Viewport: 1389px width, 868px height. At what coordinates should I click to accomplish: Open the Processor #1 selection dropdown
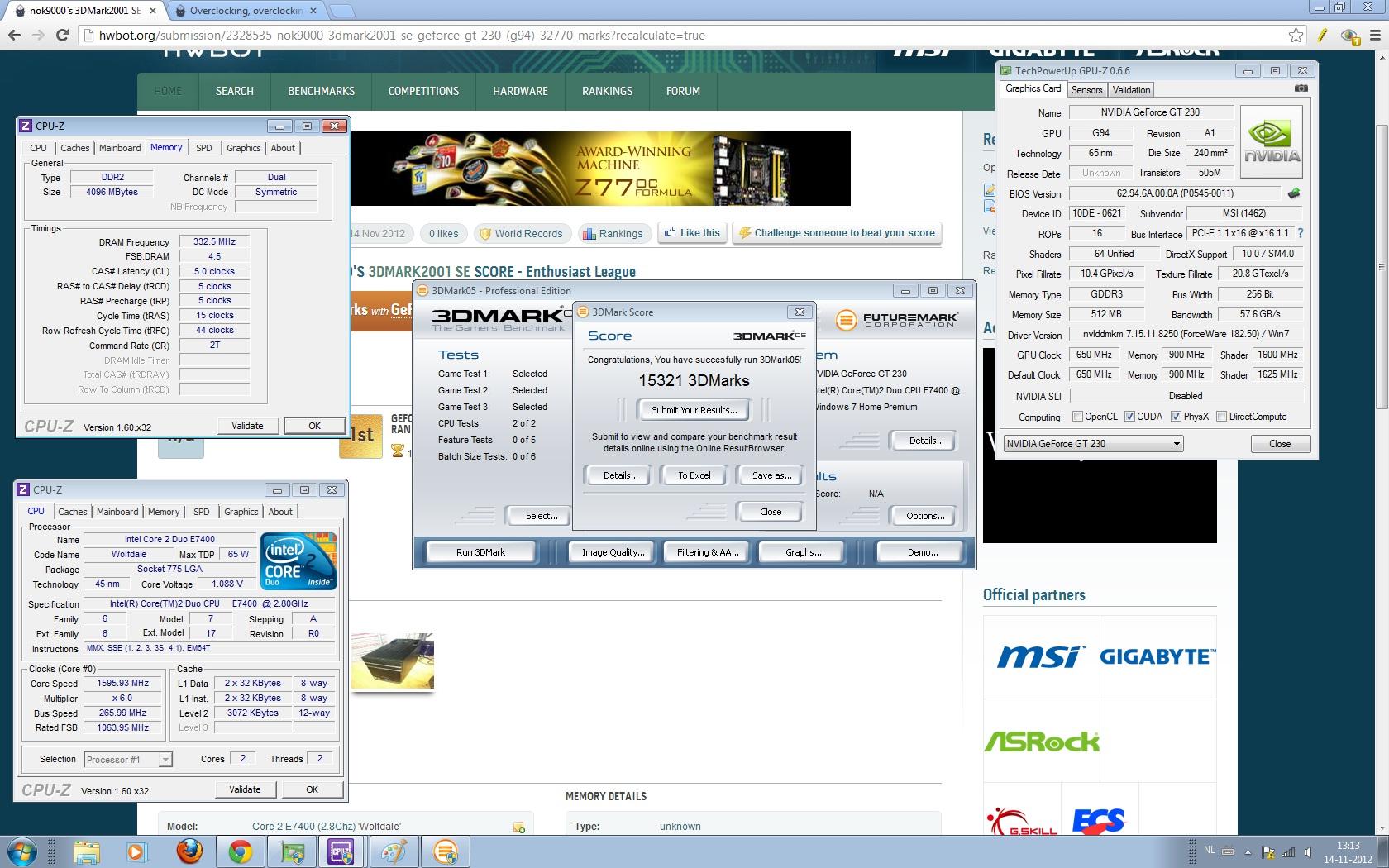click(x=127, y=760)
